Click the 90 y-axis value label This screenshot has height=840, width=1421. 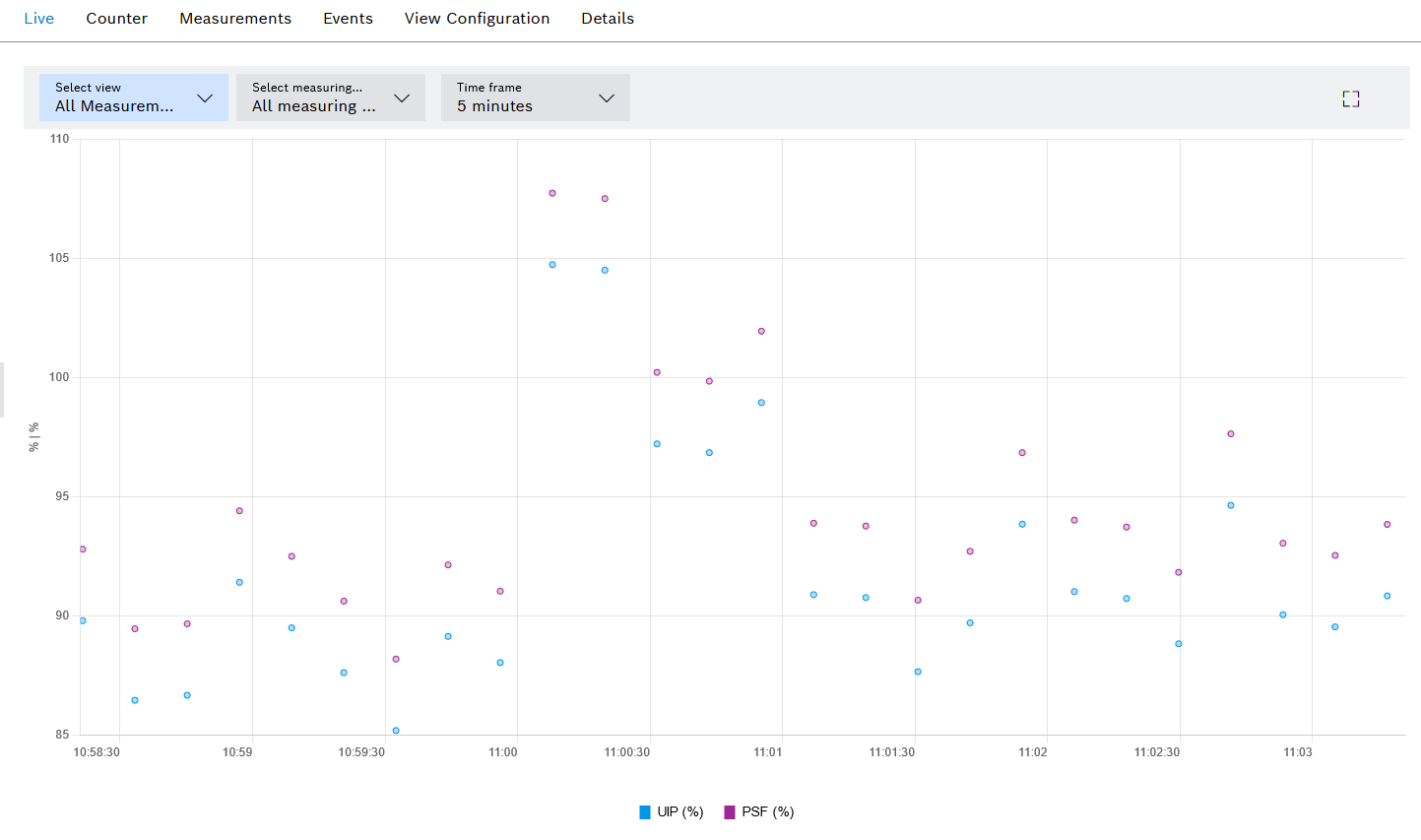[63, 615]
